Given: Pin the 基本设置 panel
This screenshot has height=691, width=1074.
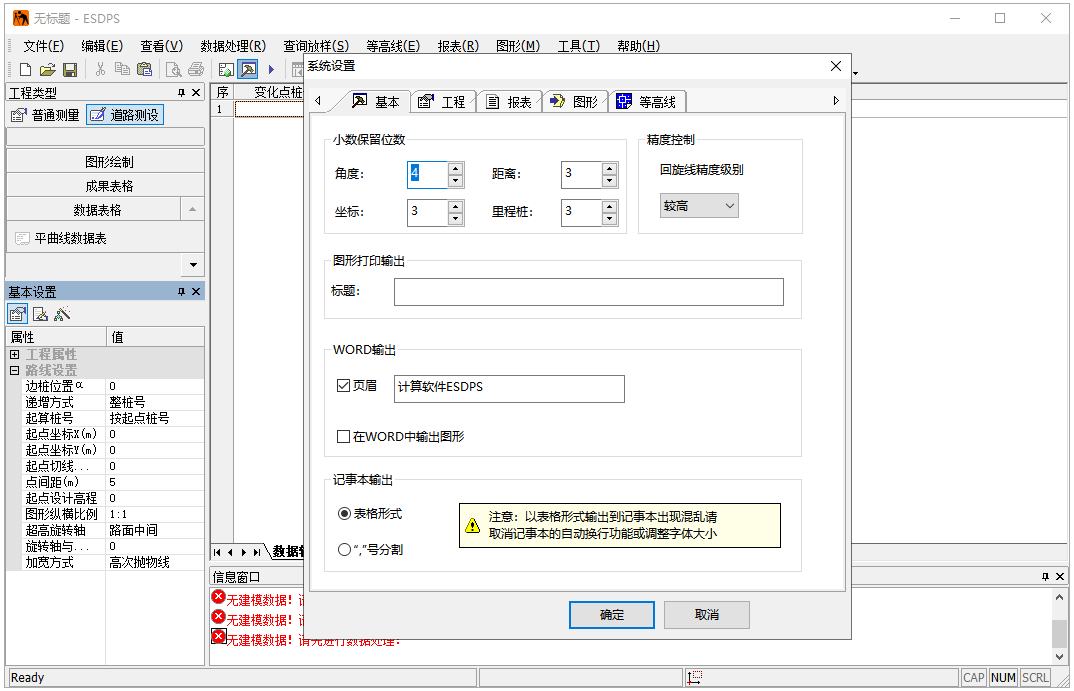Looking at the screenshot, I should tap(182, 292).
